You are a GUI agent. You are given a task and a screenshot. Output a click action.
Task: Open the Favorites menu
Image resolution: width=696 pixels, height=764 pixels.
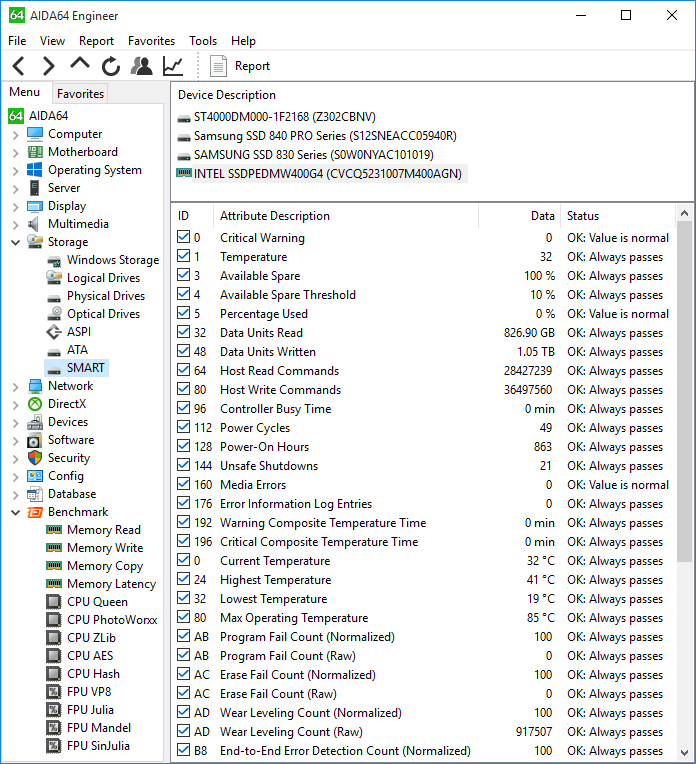[x=151, y=41]
